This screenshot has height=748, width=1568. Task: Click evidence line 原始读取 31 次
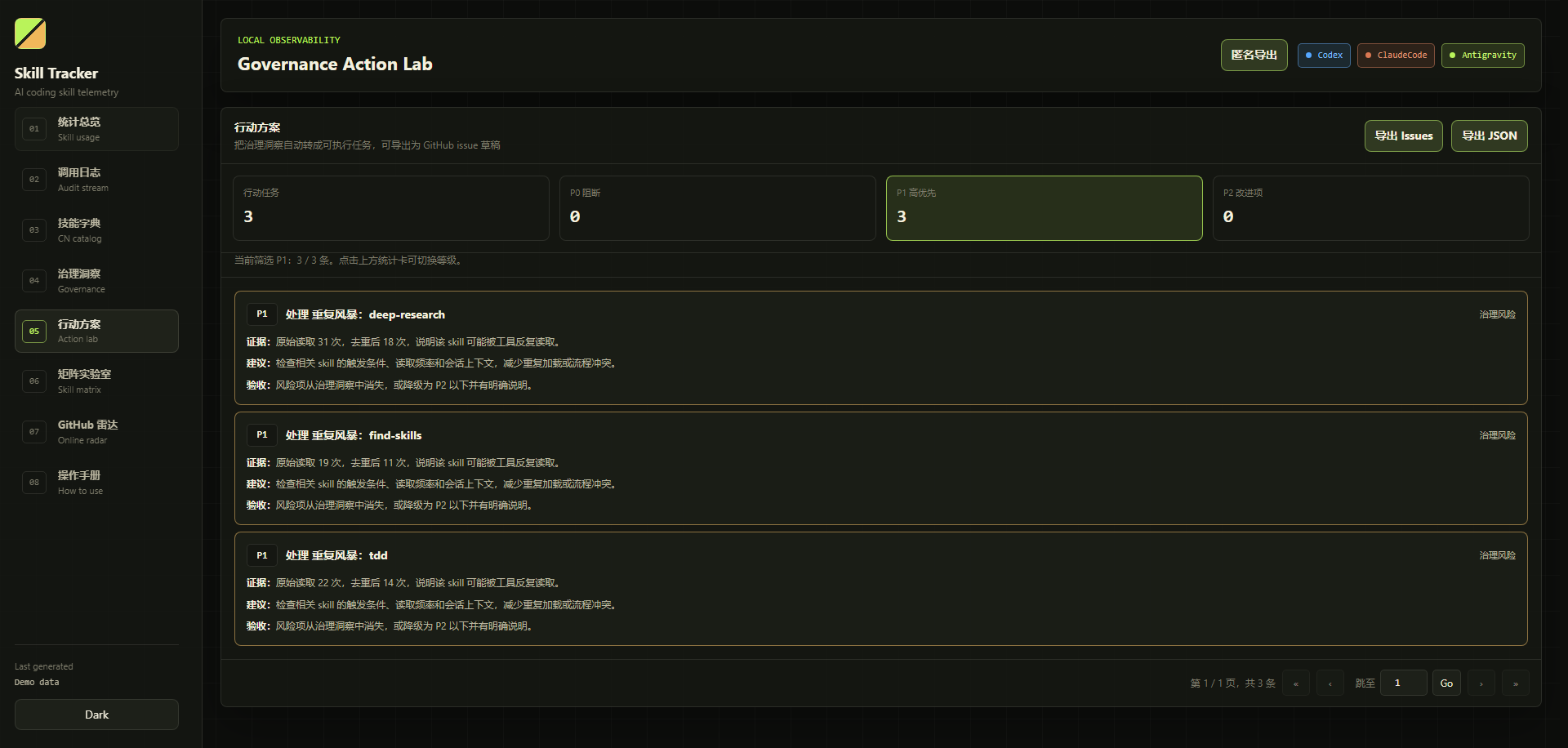405,342
